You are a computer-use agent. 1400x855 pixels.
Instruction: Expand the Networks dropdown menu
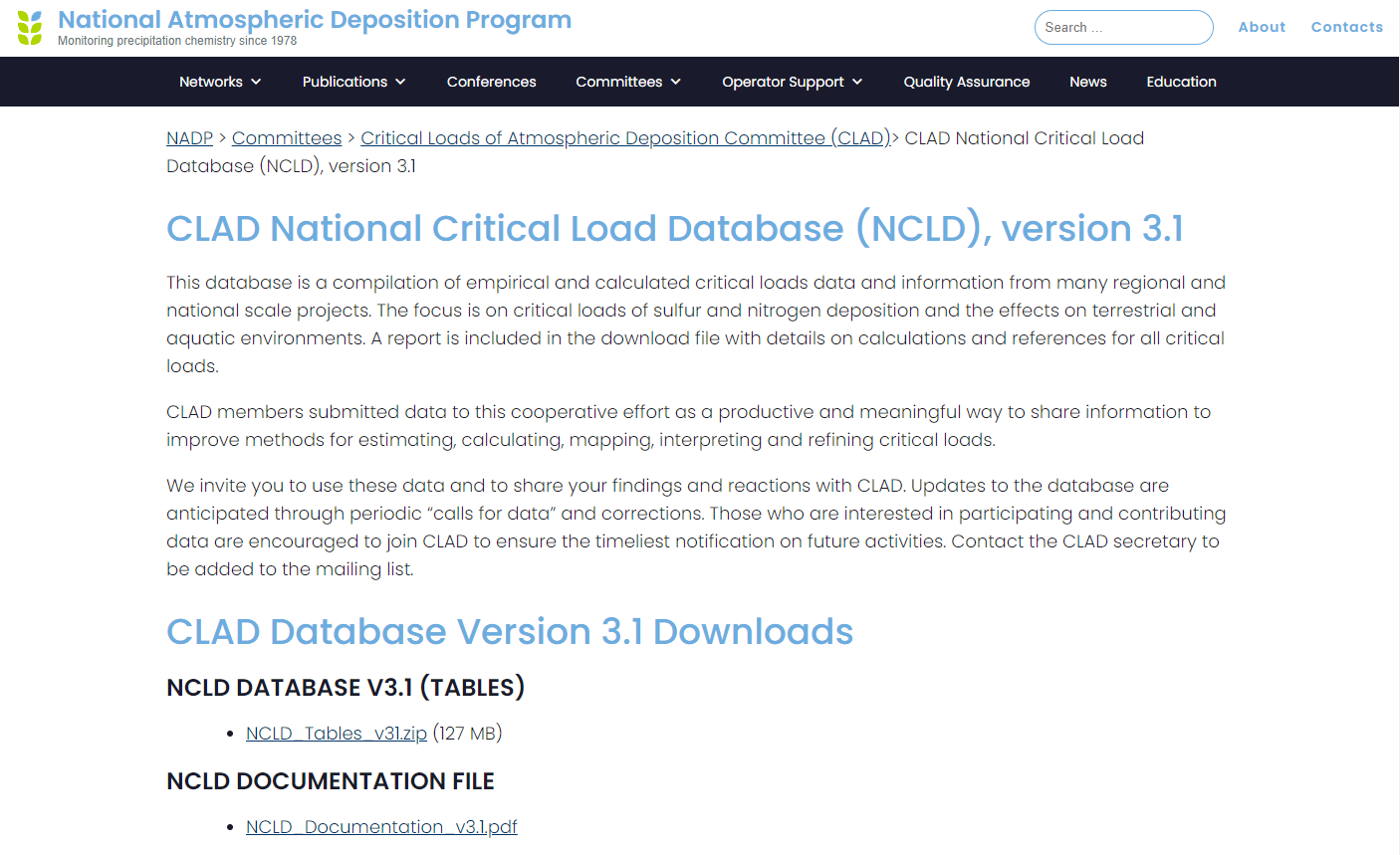coord(219,82)
